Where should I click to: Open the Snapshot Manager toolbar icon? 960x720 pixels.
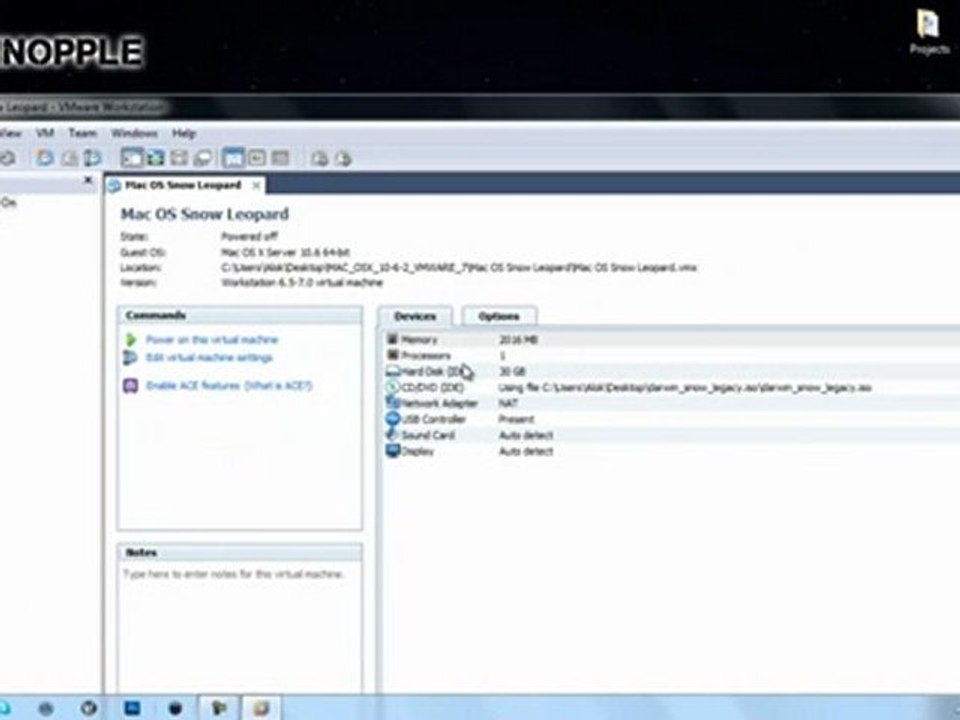click(92, 159)
